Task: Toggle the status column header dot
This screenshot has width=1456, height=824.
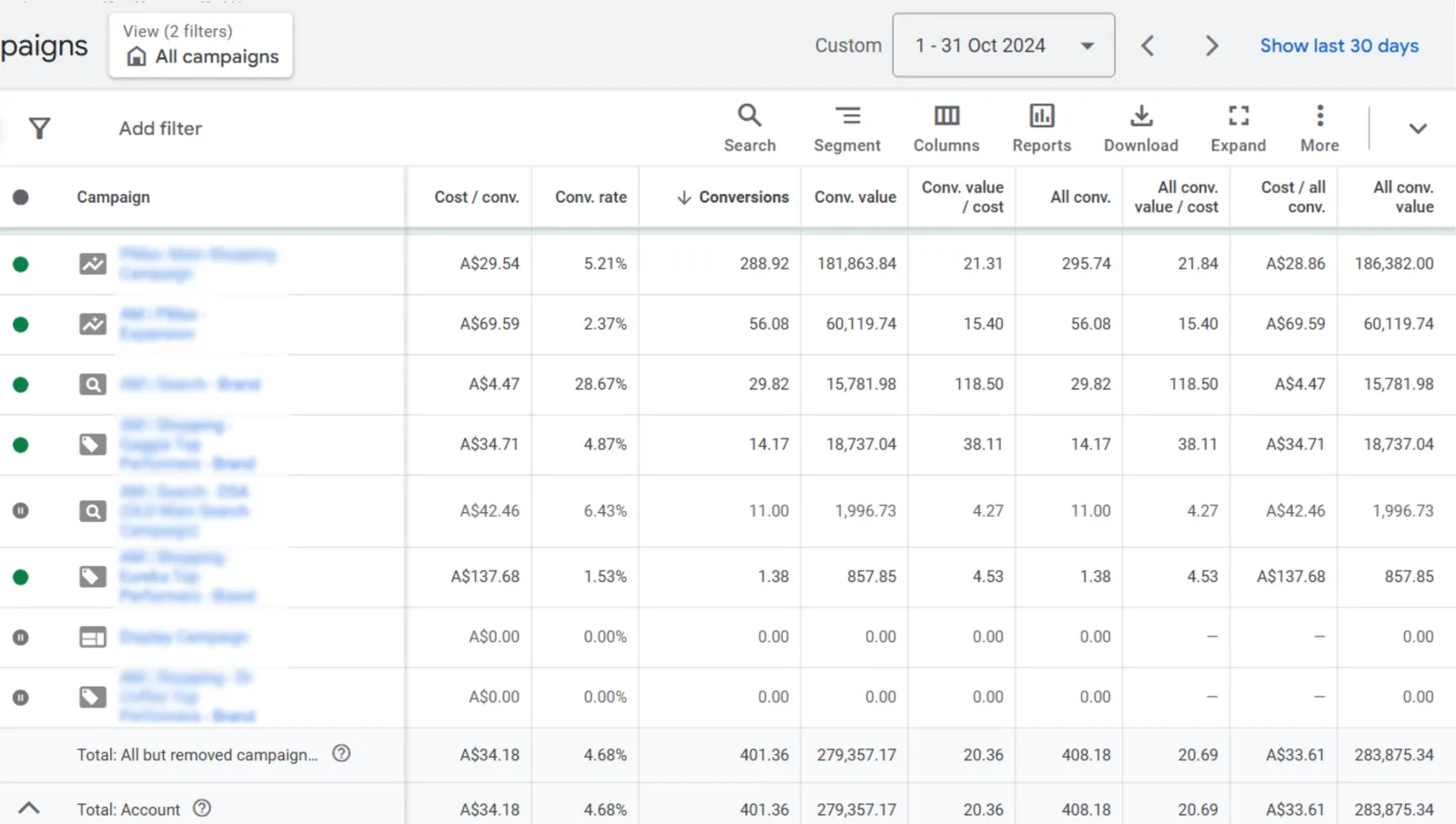Action: tap(20, 196)
